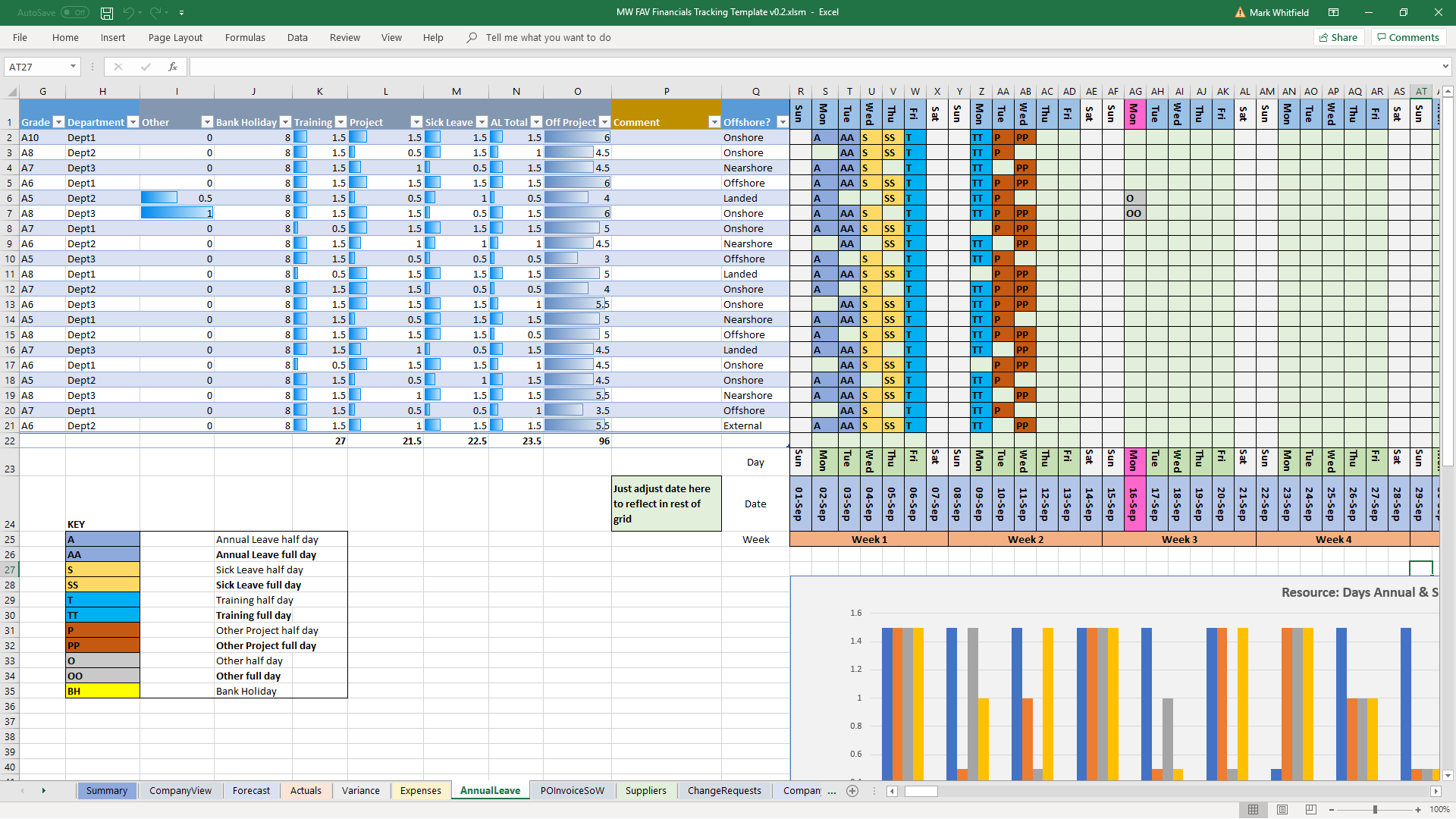The width and height of the screenshot is (1456, 819).
Task: Switch to Page Break Preview view icon
Action: tap(1310, 809)
